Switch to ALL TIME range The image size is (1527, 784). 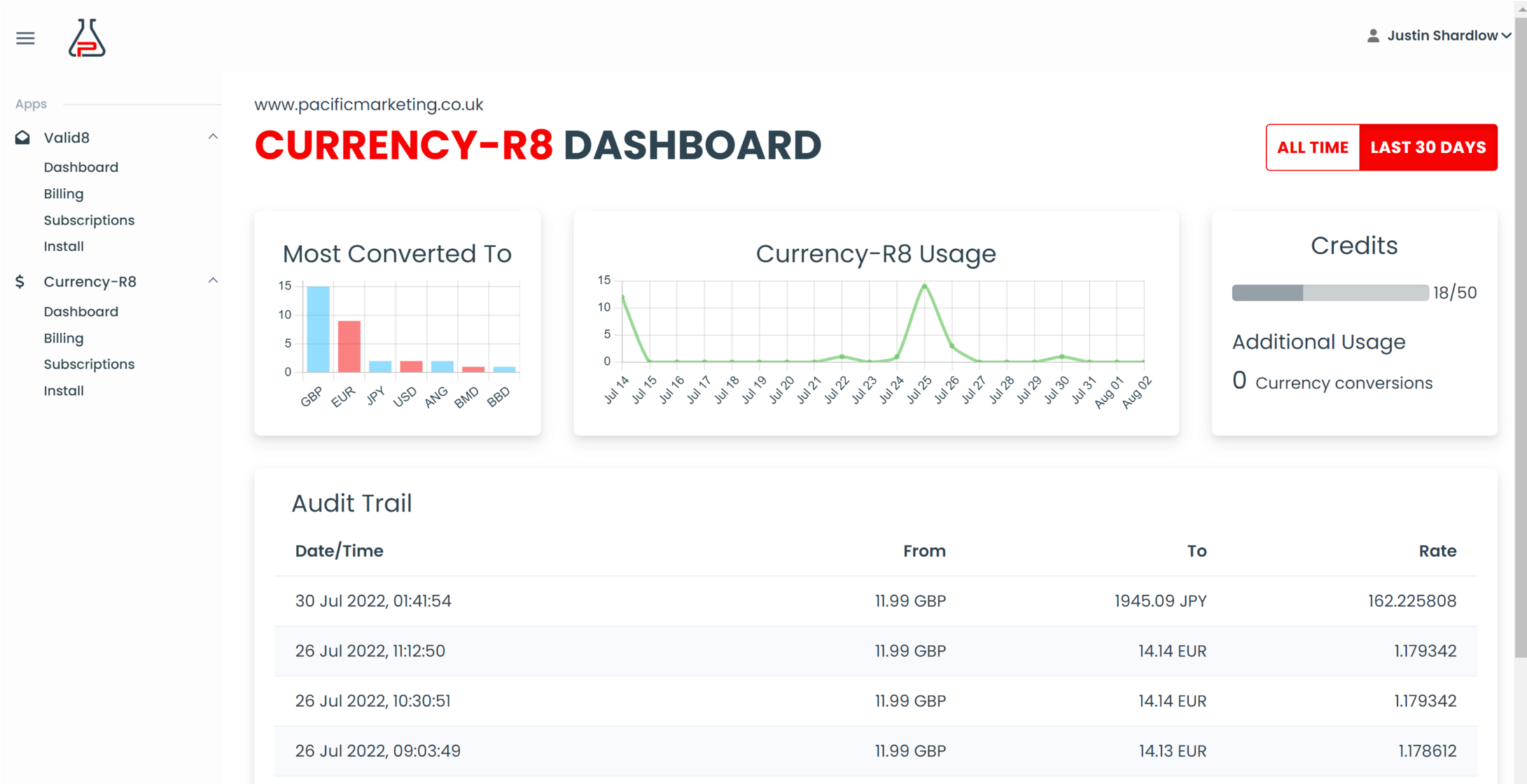tap(1313, 148)
